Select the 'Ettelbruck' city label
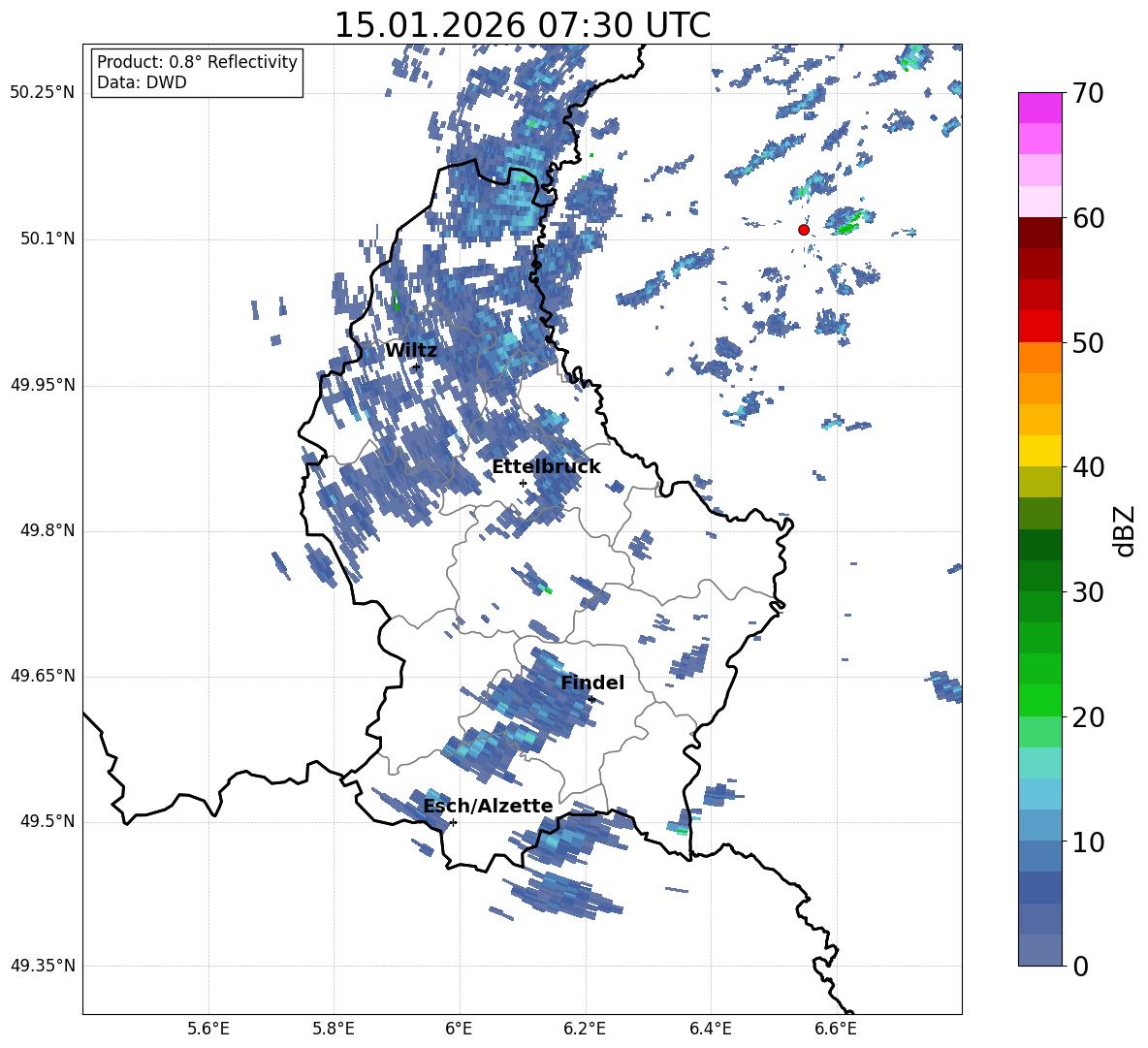 pos(546,467)
